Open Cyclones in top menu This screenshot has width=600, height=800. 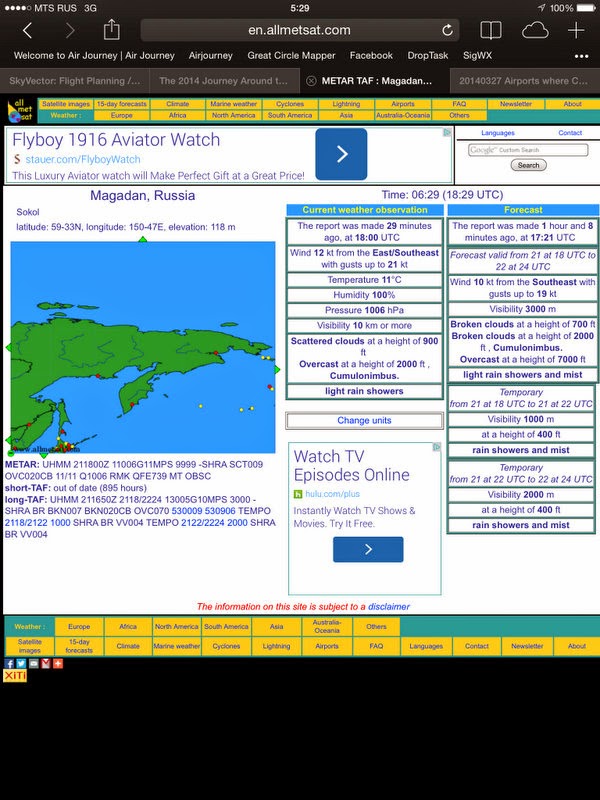coord(290,104)
